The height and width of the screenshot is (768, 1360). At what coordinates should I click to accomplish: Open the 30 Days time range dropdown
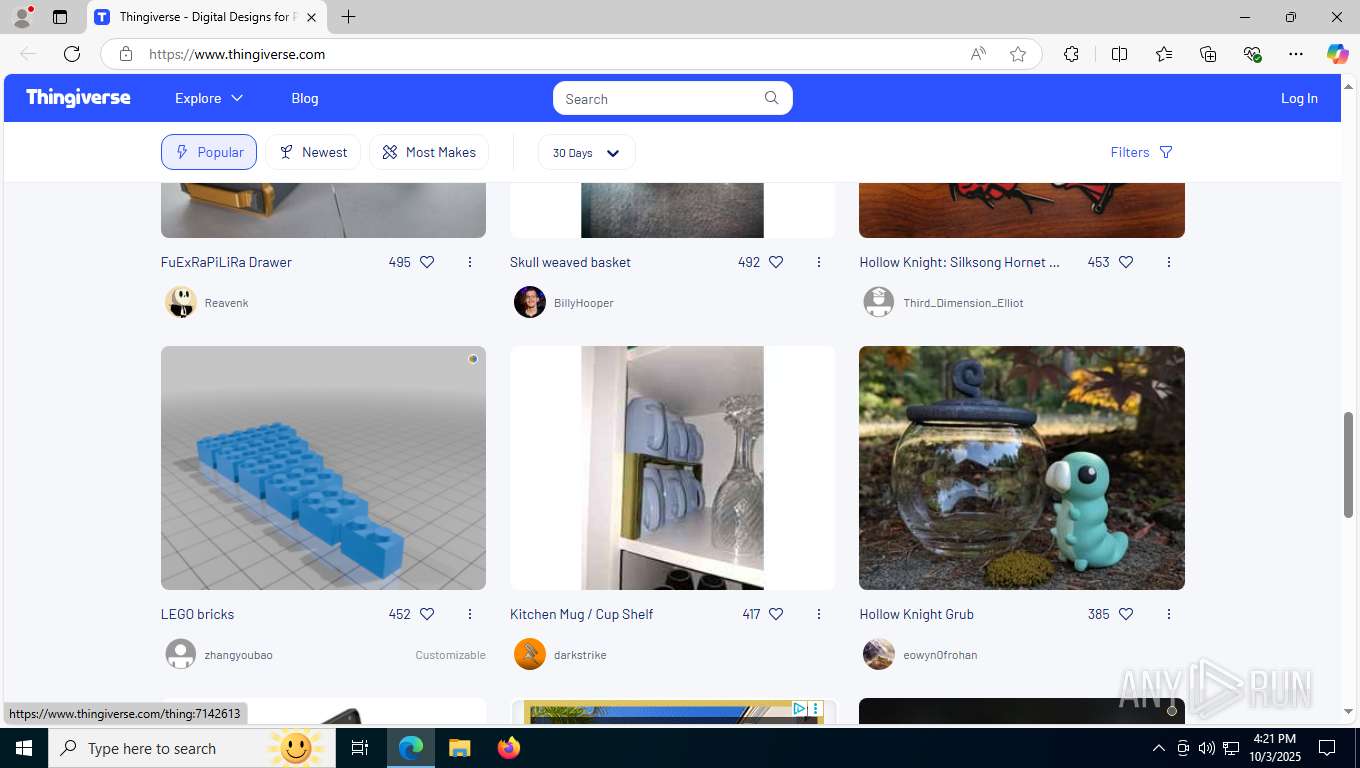click(x=586, y=152)
